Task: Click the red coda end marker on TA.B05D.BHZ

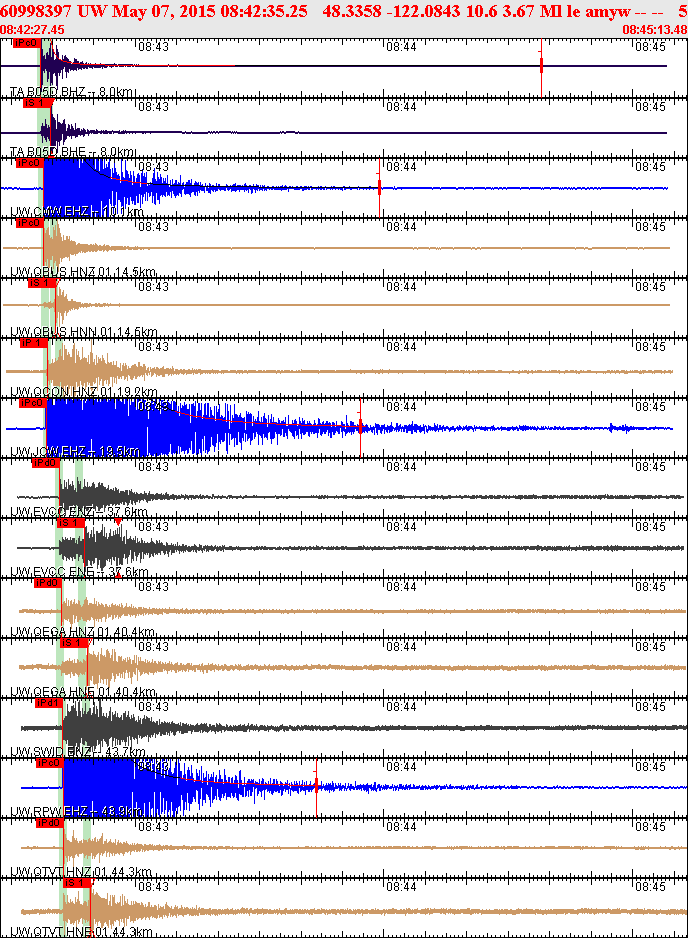Action: [541, 66]
